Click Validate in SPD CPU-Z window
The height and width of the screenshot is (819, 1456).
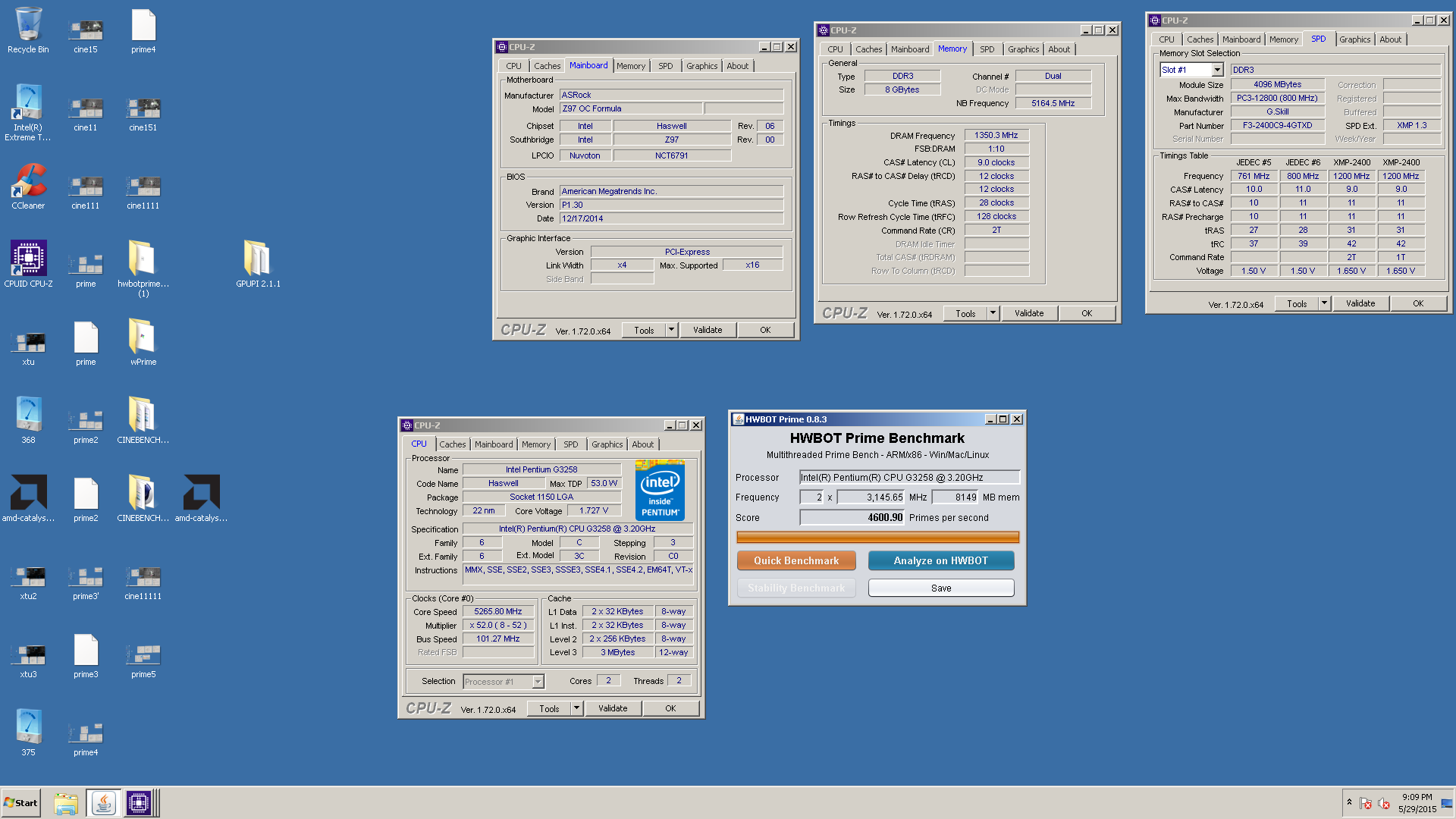tap(1360, 303)
